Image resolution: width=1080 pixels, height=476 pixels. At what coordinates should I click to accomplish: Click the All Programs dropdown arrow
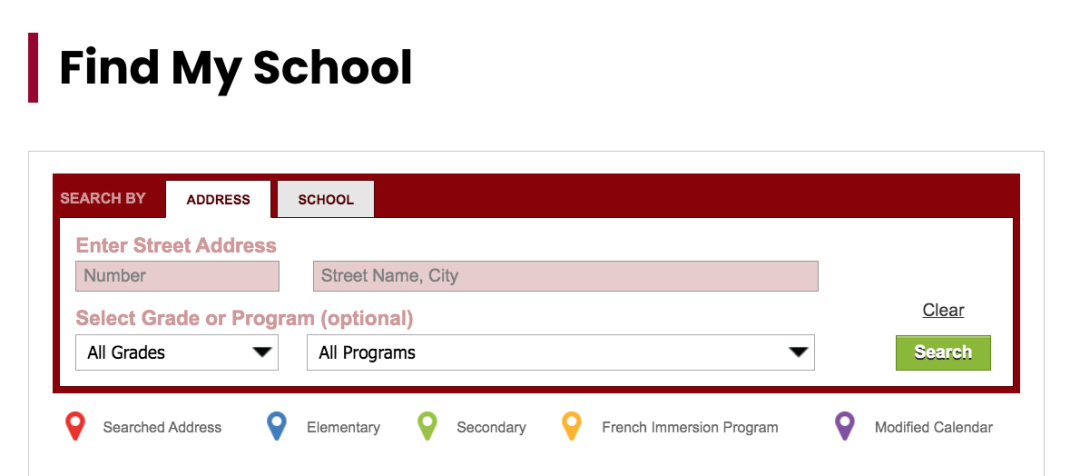pos(798,353)
